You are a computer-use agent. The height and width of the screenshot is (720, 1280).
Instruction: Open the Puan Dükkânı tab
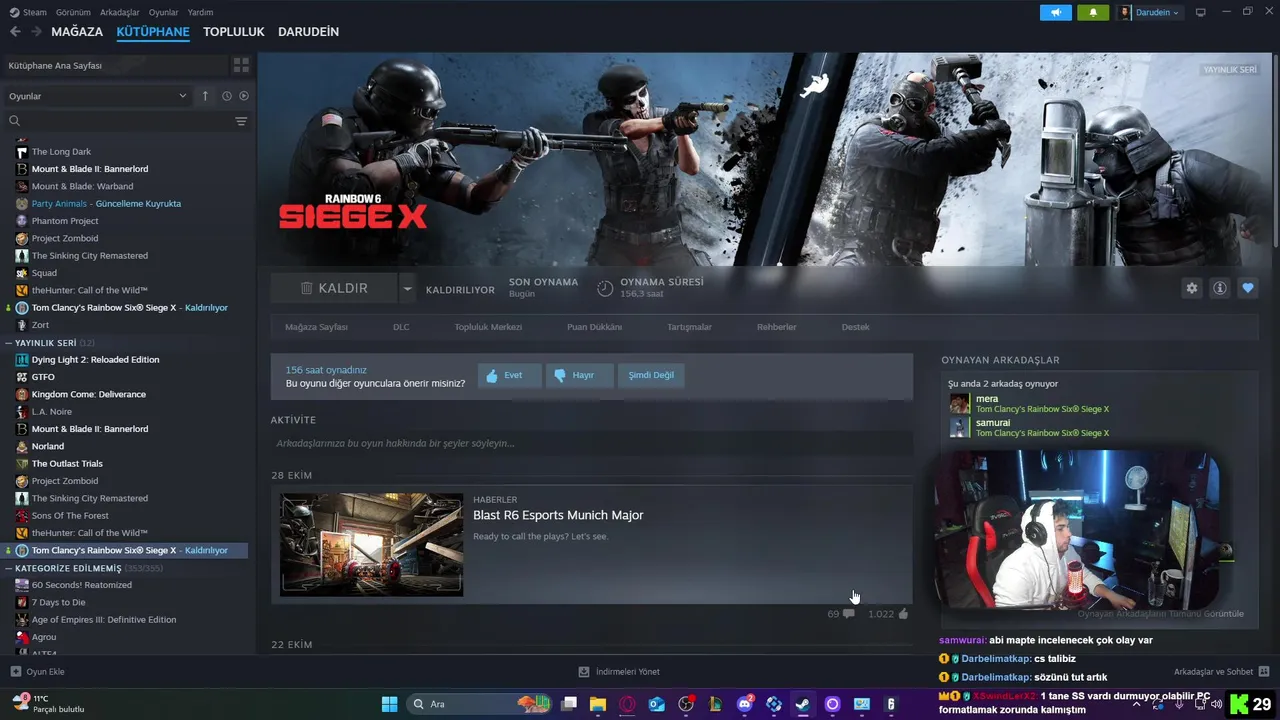point(594,327)
